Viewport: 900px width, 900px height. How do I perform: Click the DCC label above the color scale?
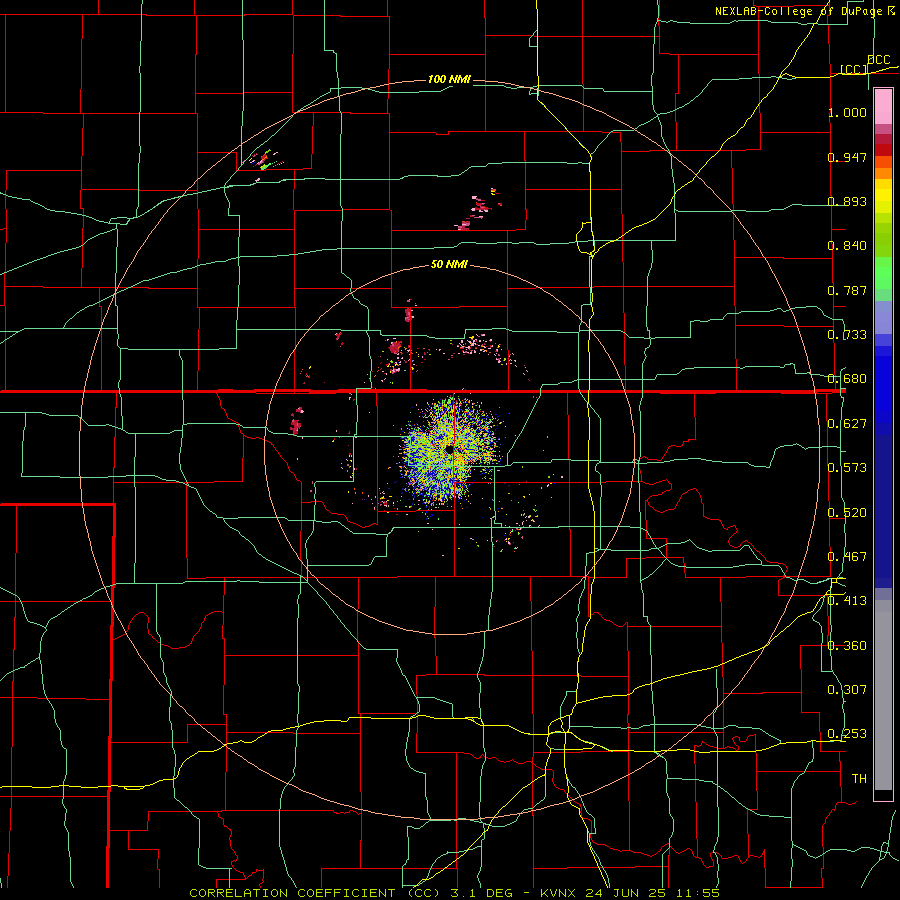pyautogui.click(x=878, y=60)
